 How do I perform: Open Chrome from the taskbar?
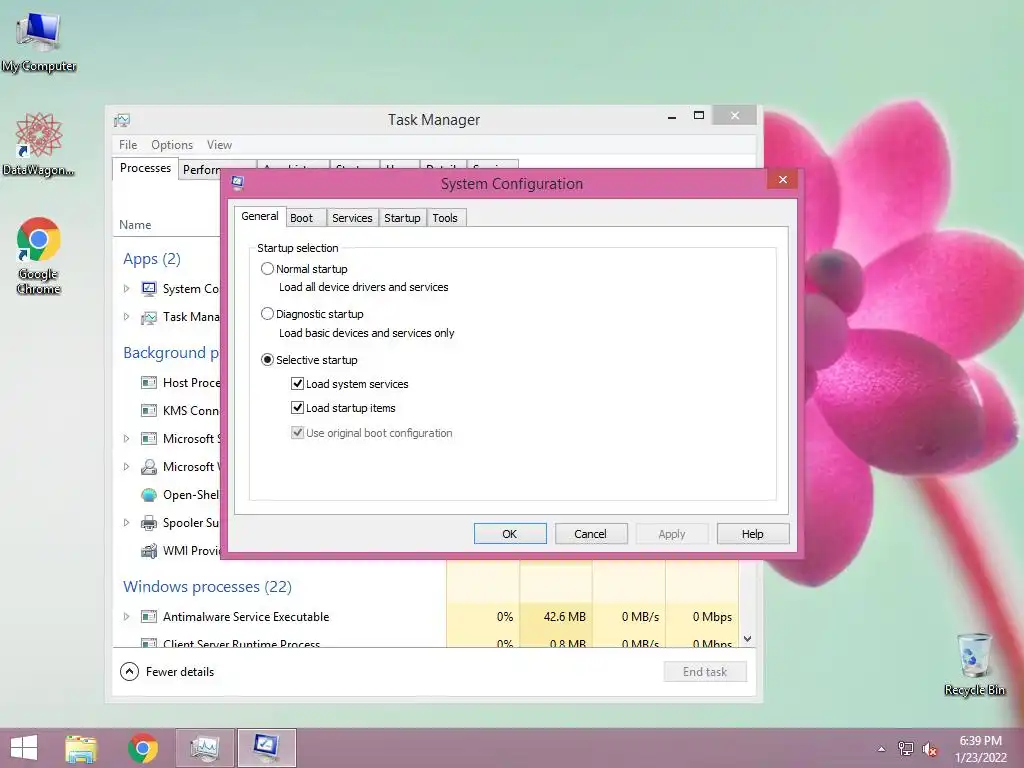coord(142,748)
